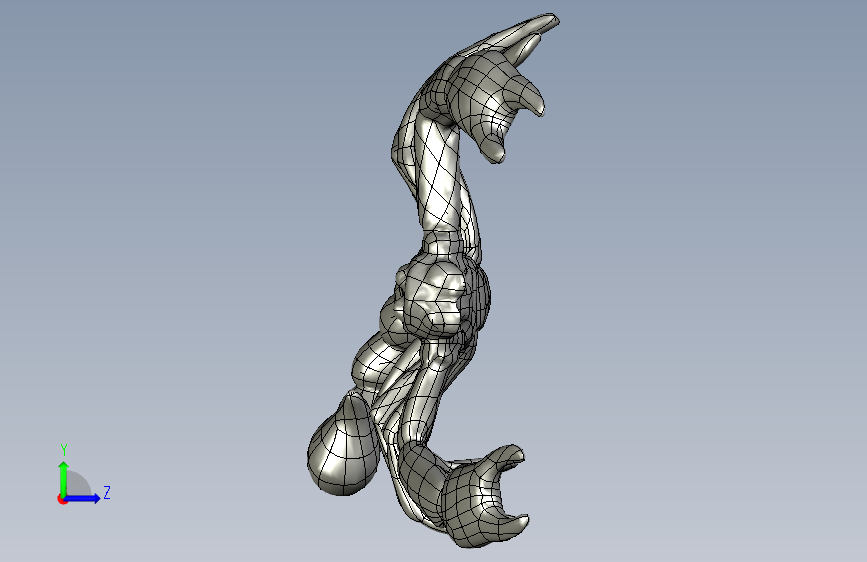The height and width of the screenshot is (562, 867).
Task: Click the red X axis origin dot
Action: (x=62, y=499)
